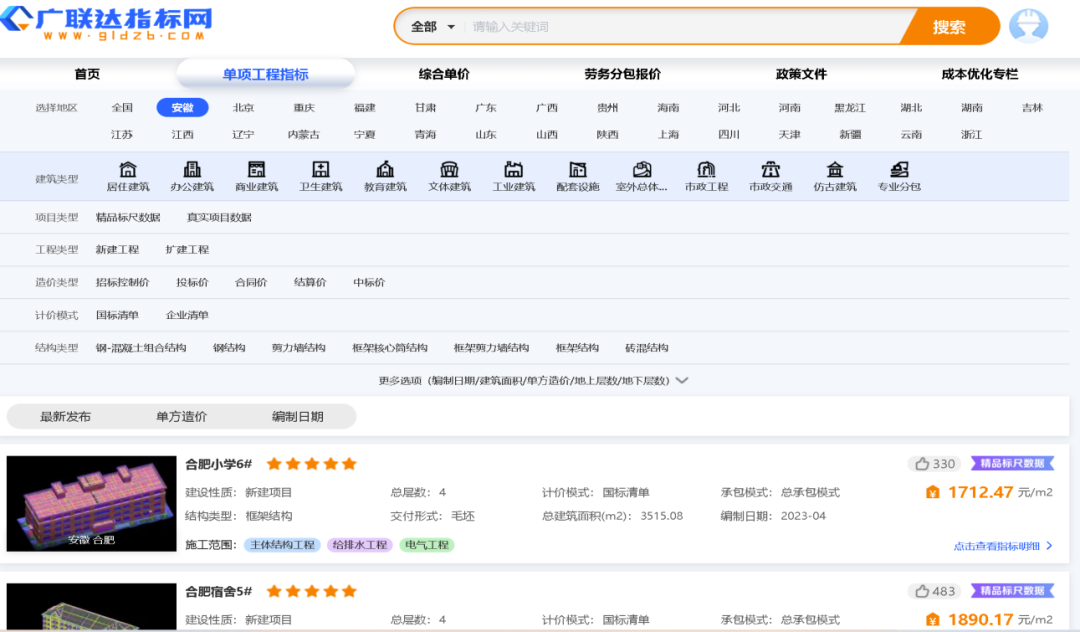Filter structure type by 框架结构
Screen dimensions: 1080x632
coord(577,348)
